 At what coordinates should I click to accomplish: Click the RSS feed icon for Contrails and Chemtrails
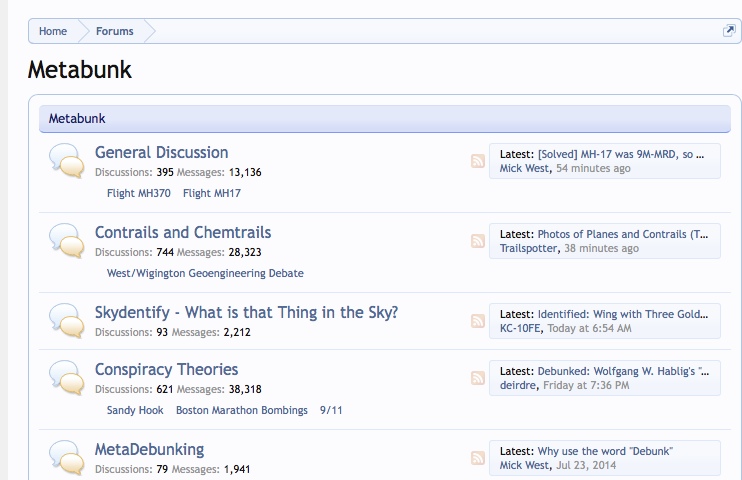pos(477,241)
